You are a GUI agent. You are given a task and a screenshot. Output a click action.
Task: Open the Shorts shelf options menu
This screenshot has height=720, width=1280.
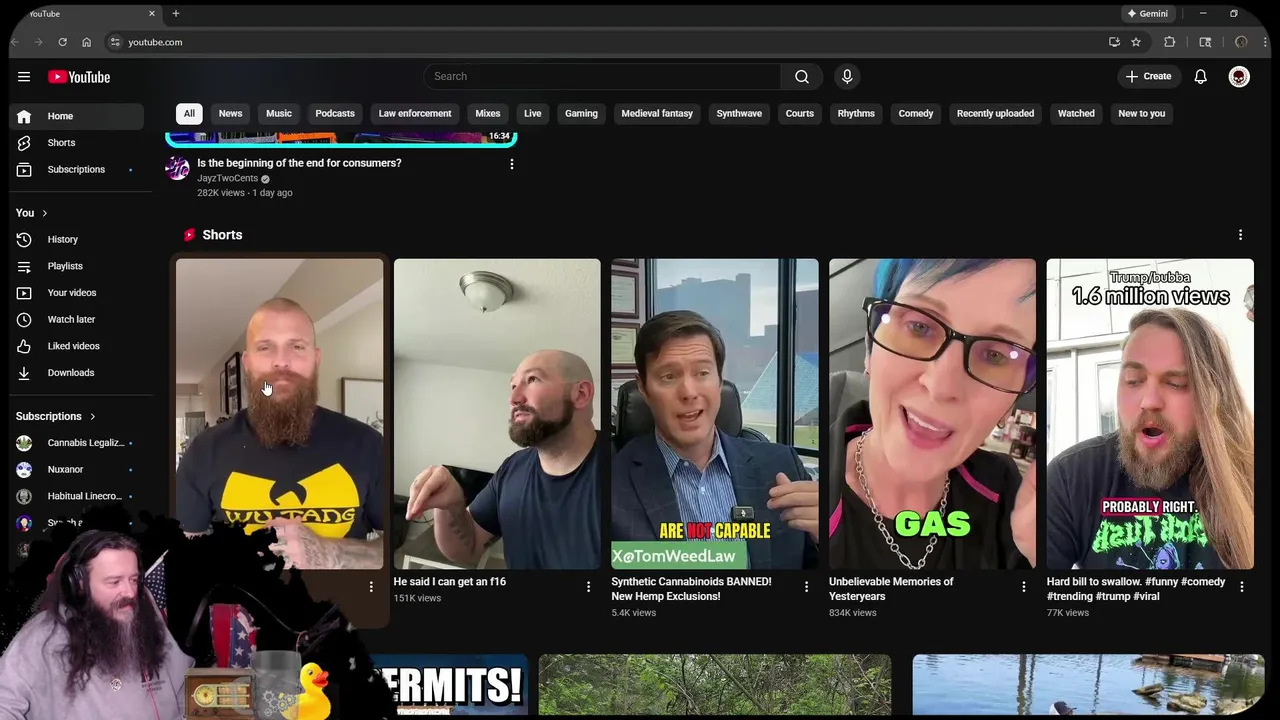click(1241, 235)
